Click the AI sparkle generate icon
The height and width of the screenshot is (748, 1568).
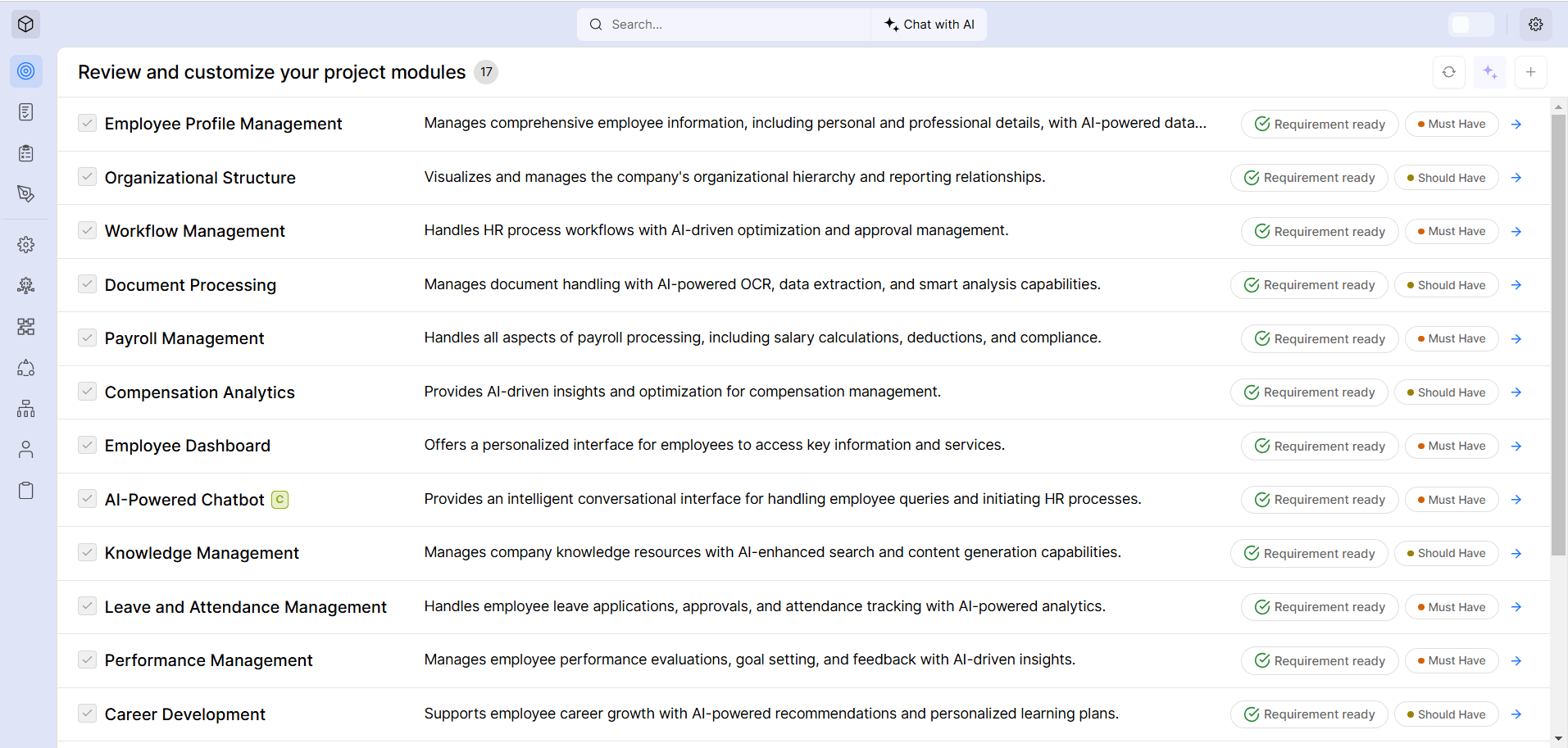click(1490, 72)
